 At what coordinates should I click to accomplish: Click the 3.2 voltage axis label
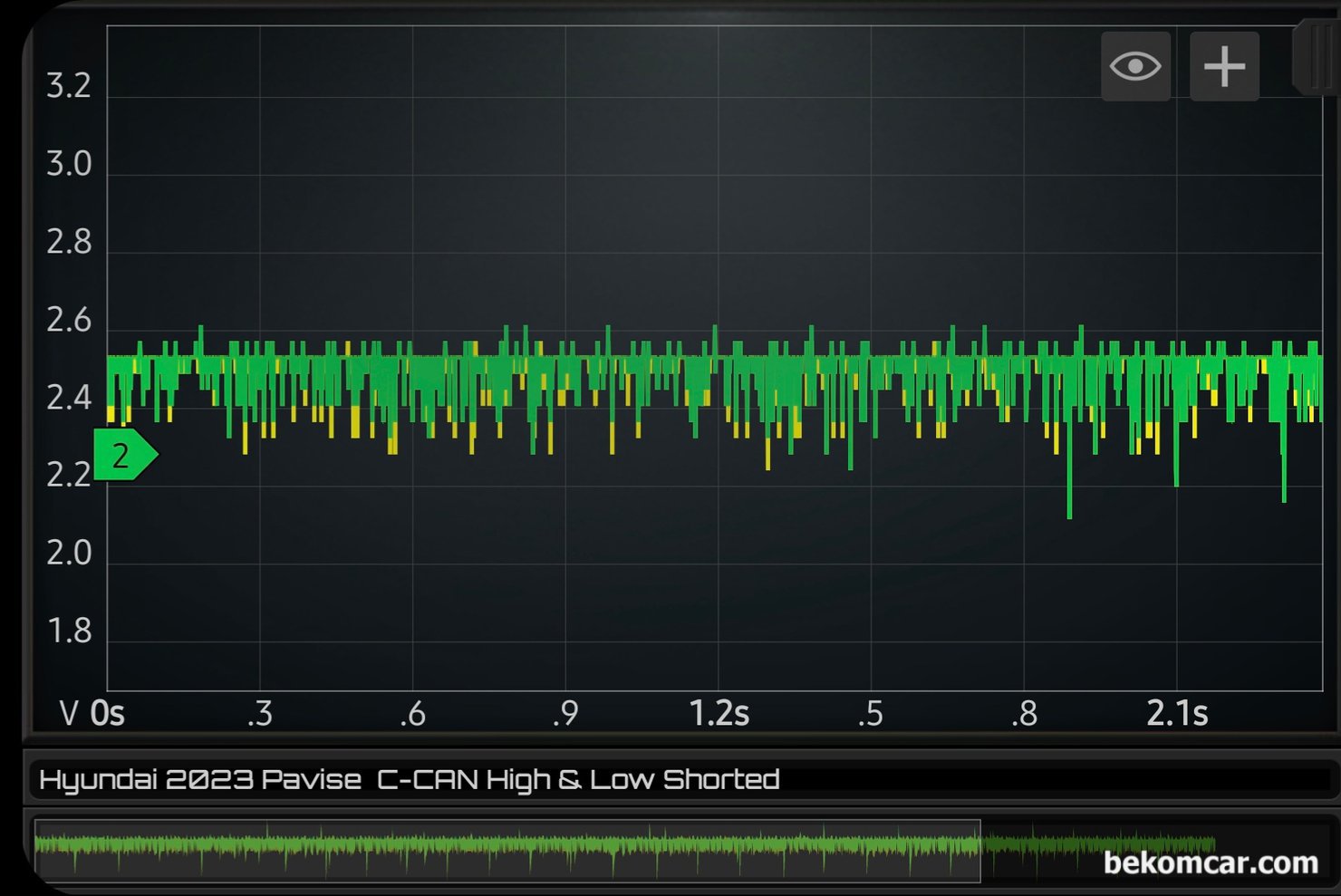click(x=69, y=87)
